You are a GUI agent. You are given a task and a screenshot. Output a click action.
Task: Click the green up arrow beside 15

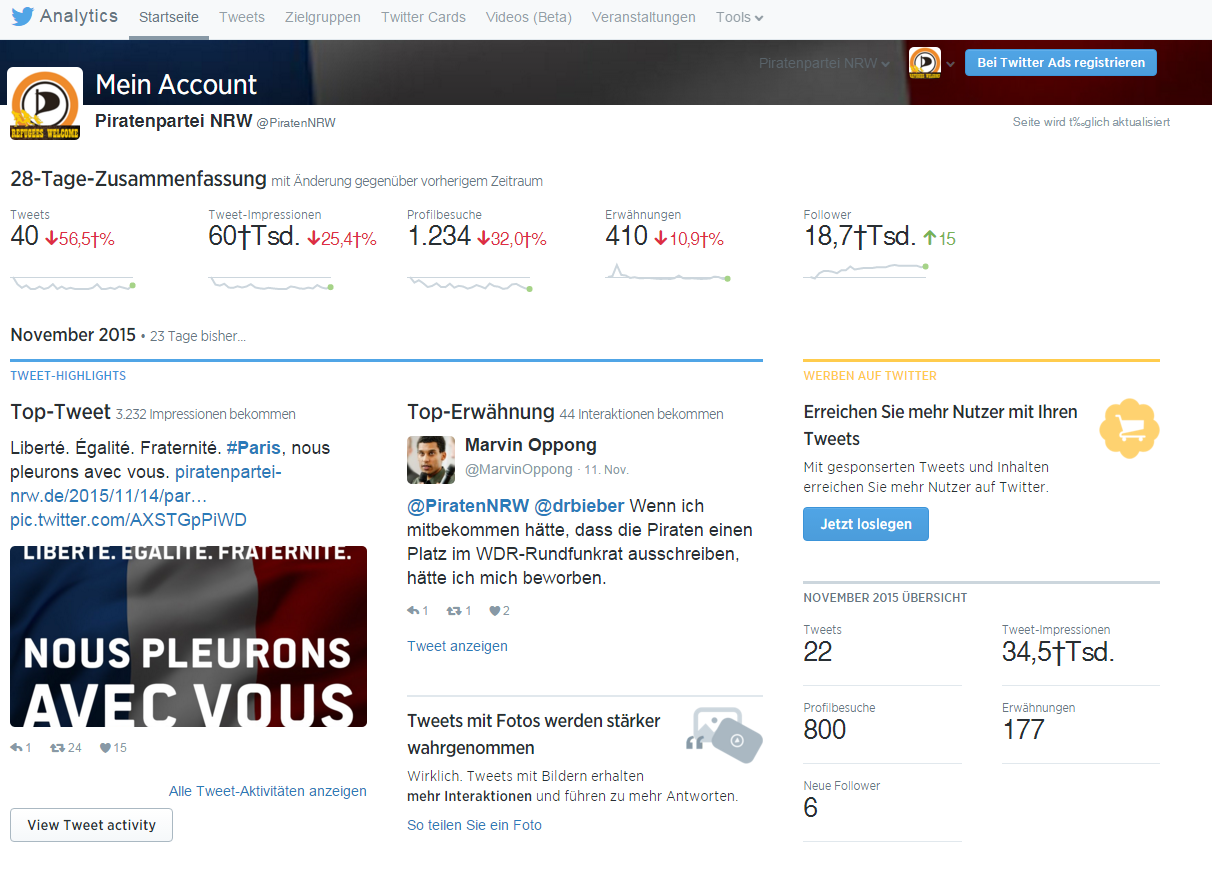pyautogui.click(x=929, y=239)
